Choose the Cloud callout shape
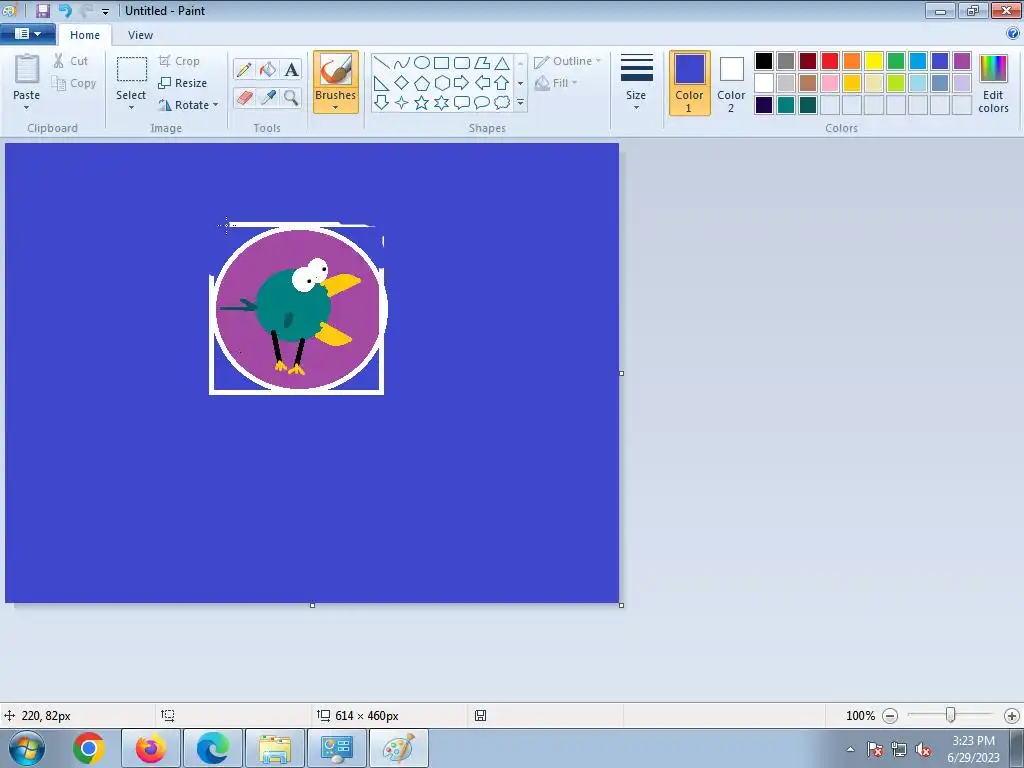Screen dimensions: 1024x768 pyautogui.click(x=502, y=103)
